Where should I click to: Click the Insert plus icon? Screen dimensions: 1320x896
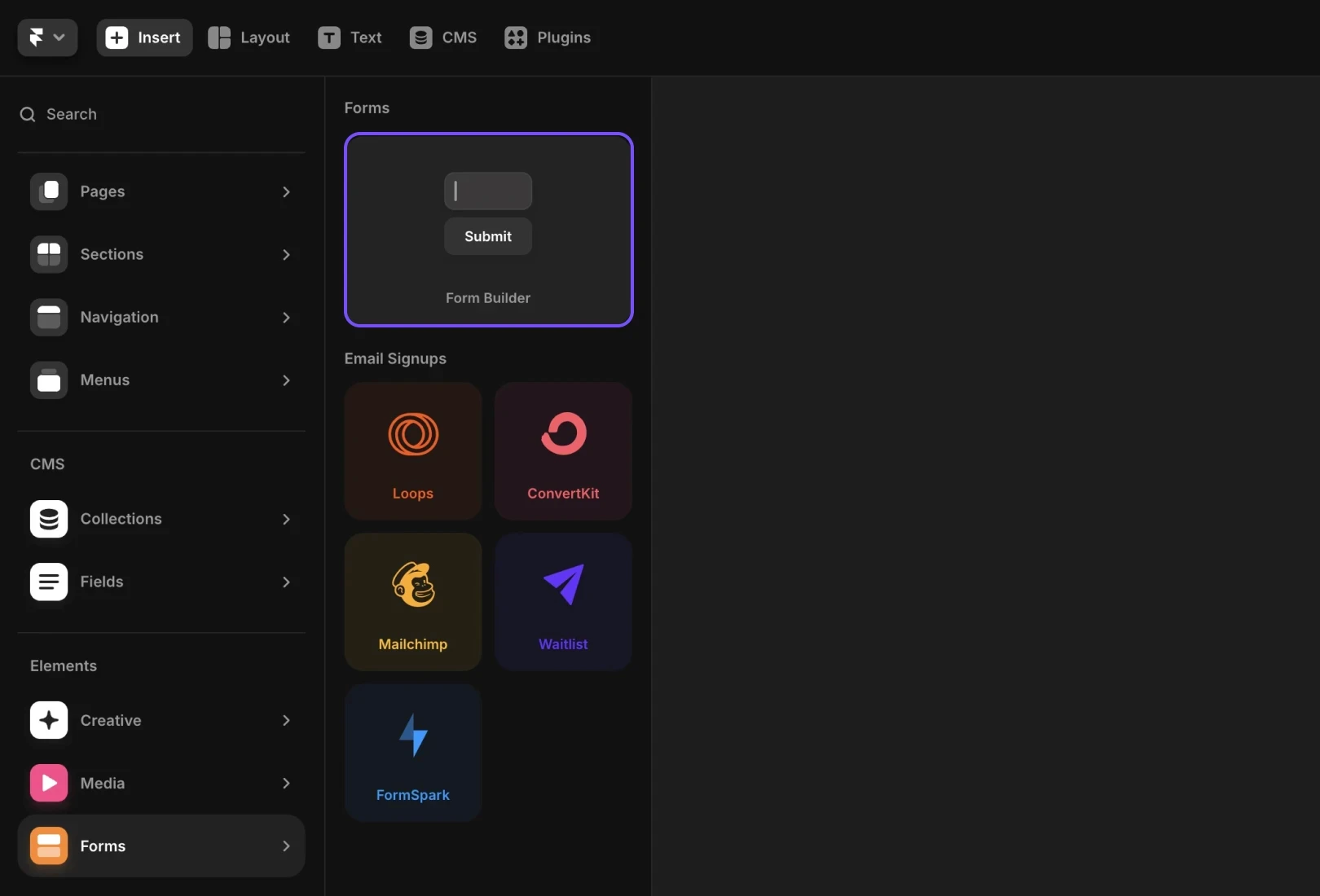click(117, 37)
